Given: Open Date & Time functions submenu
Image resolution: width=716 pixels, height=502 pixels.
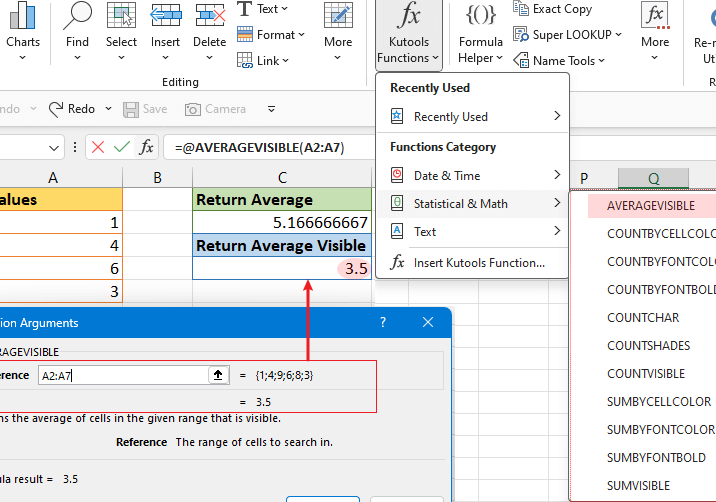Looking at the screenshot, I should (x=472, y=175).
